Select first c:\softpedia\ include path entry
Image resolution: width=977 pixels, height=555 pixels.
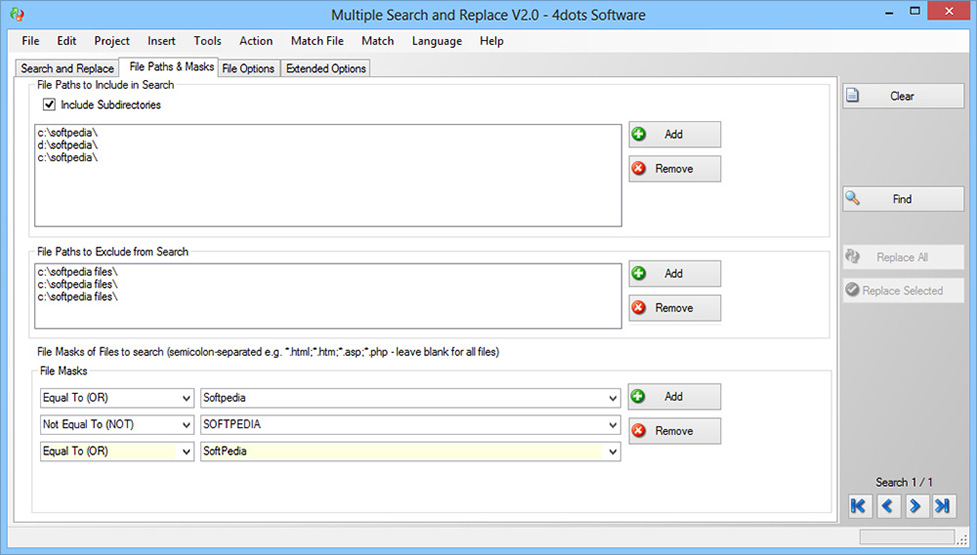67,133
